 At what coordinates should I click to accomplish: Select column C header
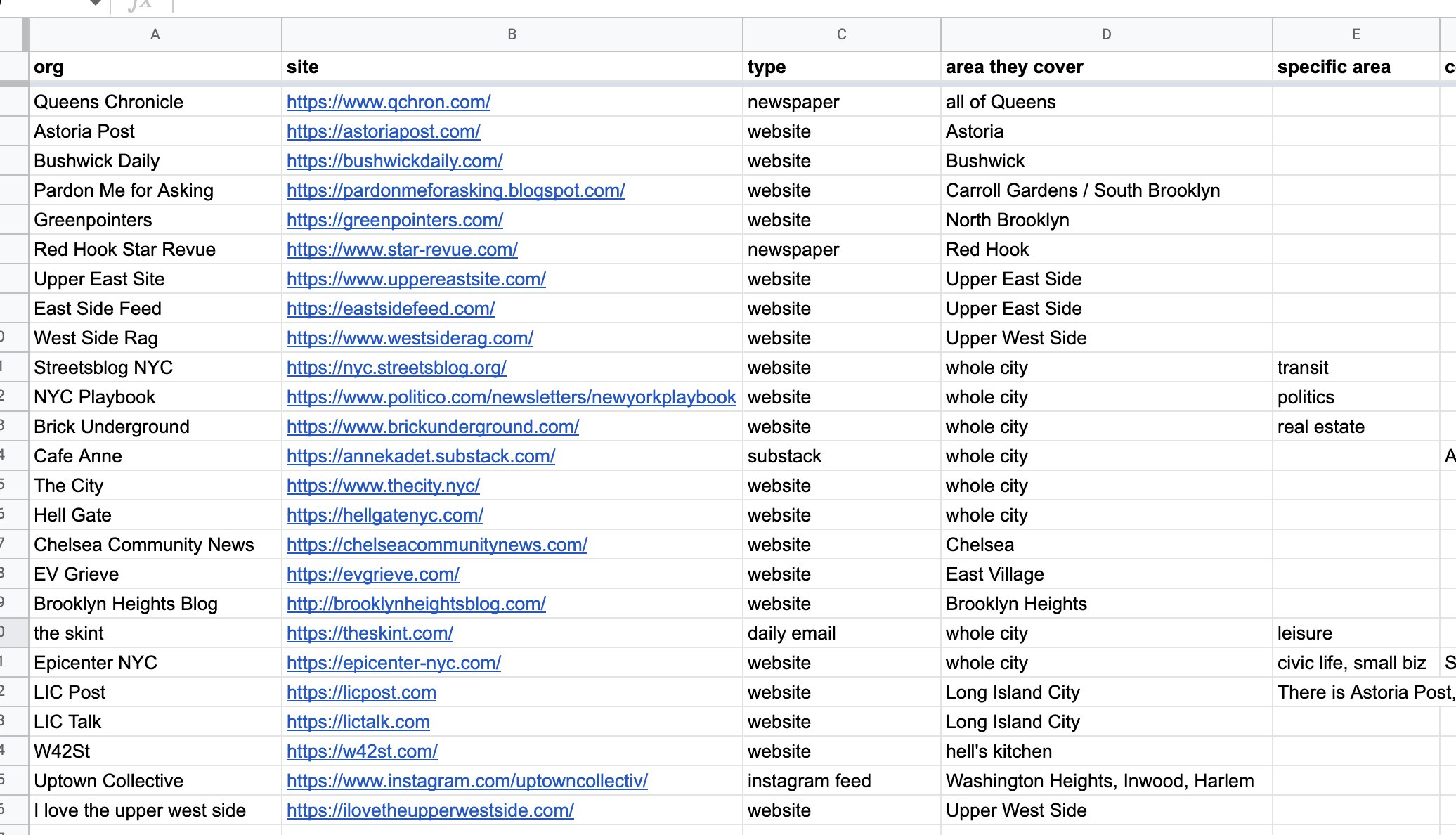(842, 34)
